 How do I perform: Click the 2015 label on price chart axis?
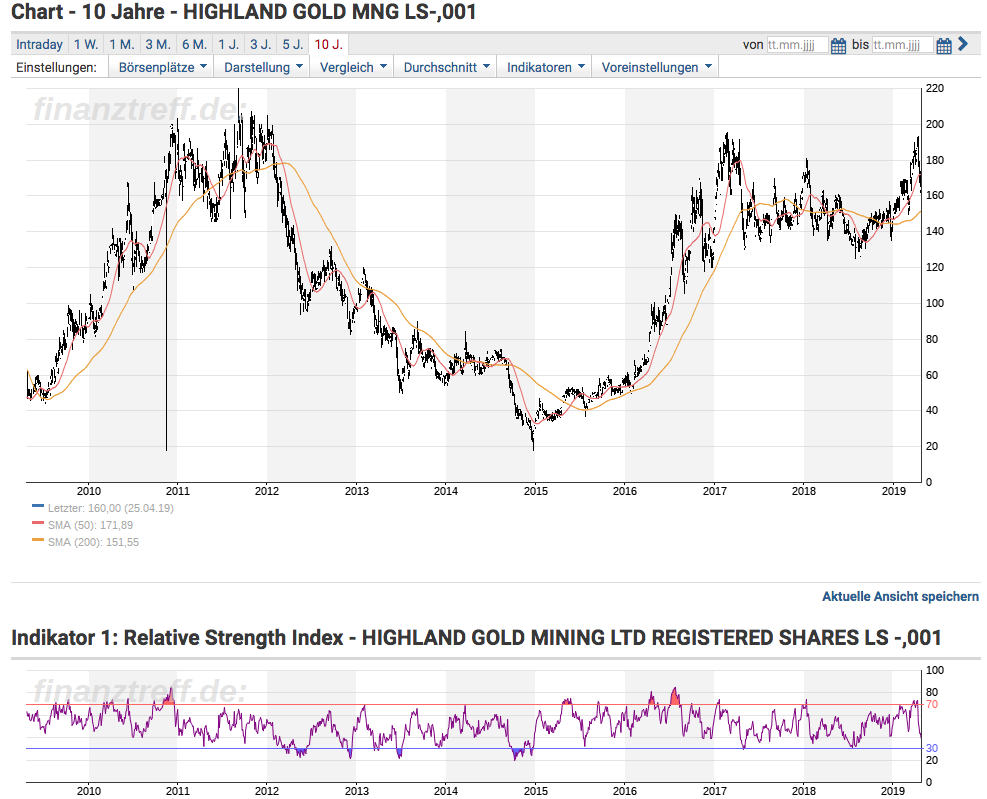[536, 491]
